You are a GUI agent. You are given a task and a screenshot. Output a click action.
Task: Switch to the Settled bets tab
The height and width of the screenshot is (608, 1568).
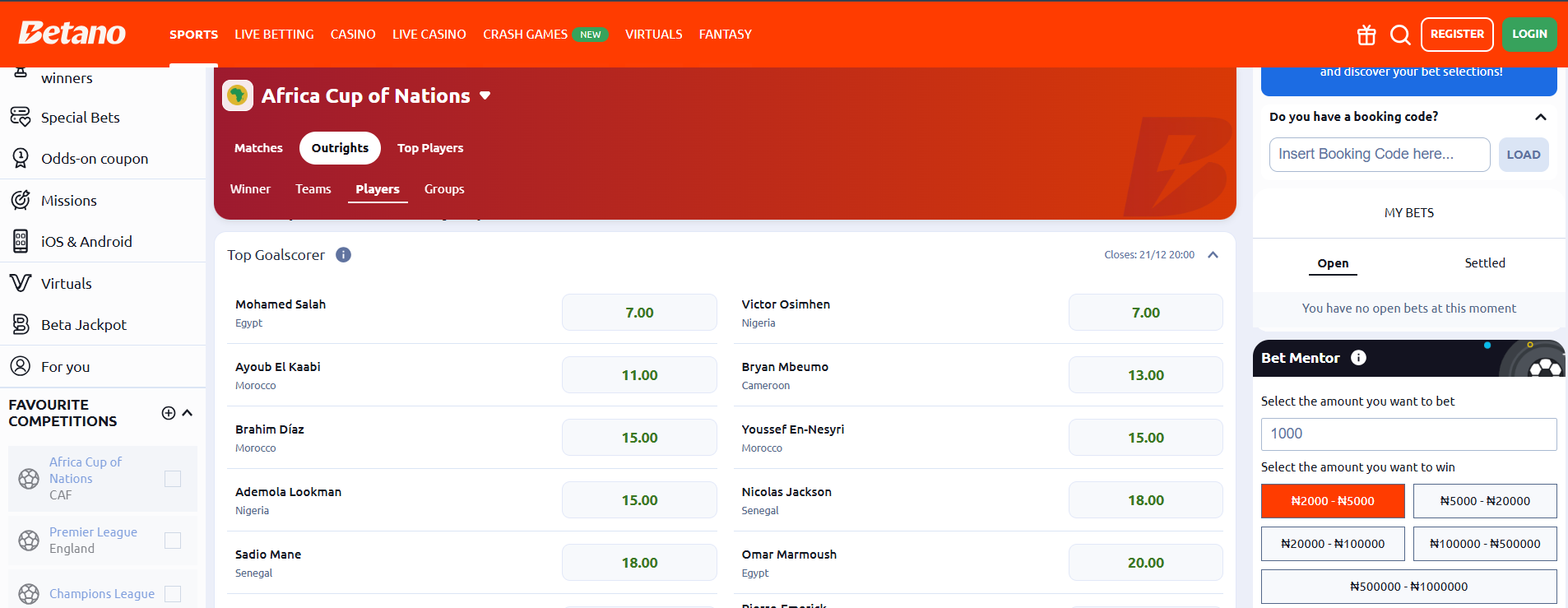(x=1485, y=263)
